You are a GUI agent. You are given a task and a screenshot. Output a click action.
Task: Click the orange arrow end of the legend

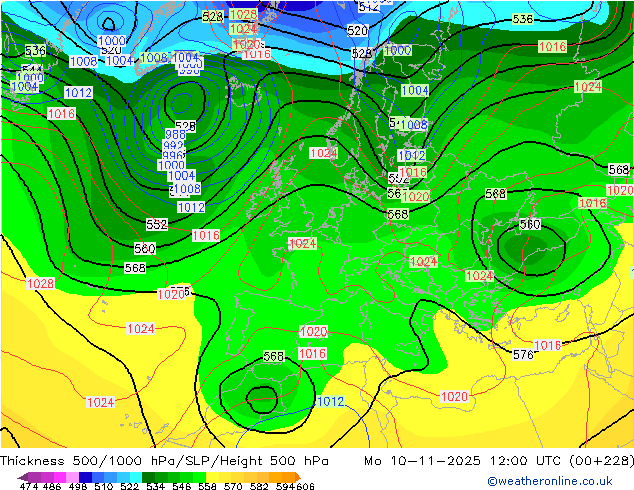298,477
